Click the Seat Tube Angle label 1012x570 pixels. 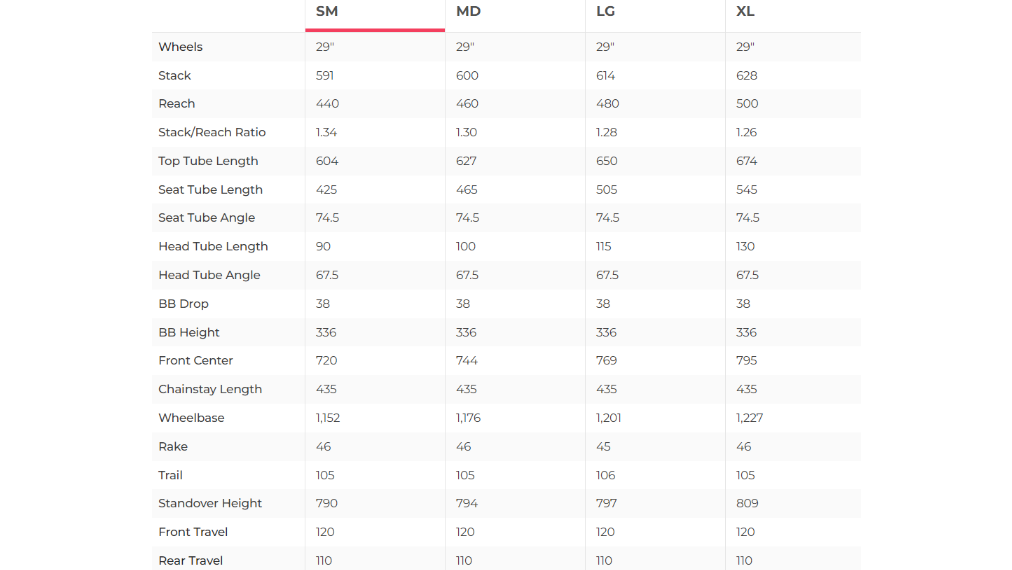pyautogui.click(x=206, y=218)
